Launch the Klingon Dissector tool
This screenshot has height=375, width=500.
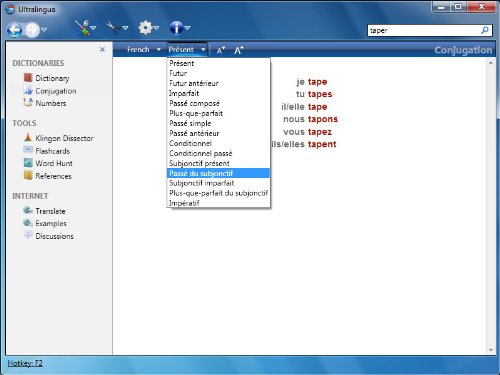tap(64, 138)
